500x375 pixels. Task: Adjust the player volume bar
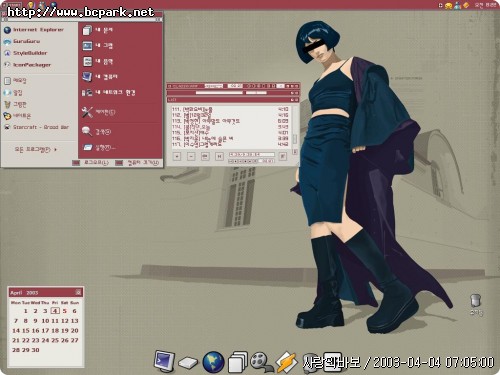[x=256, y=93]
